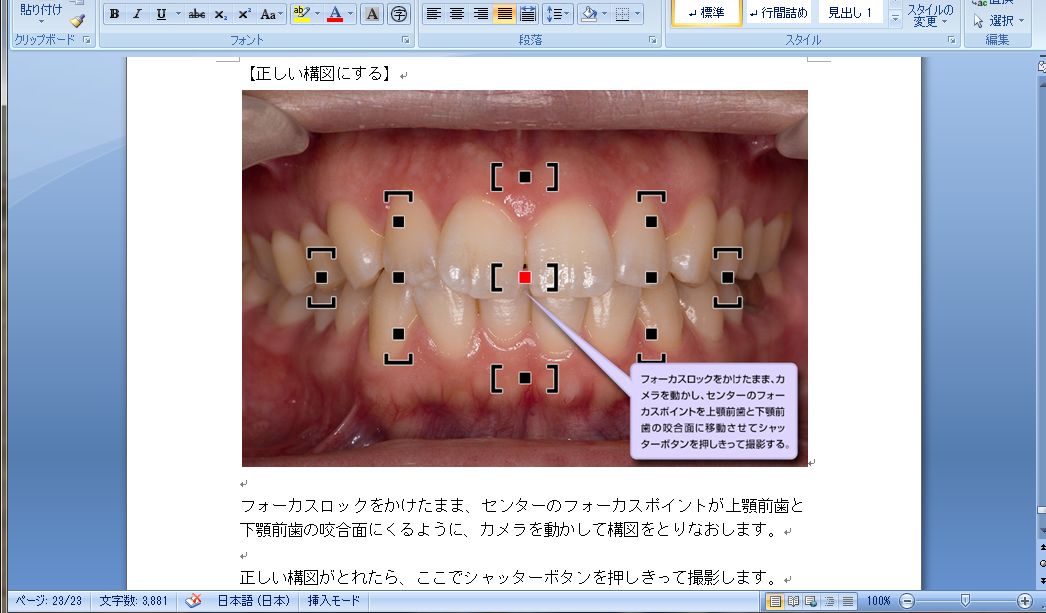This screenshot has height=613, width=1046.
Task: Justify the paragraph text
Action: click(504, 14)
